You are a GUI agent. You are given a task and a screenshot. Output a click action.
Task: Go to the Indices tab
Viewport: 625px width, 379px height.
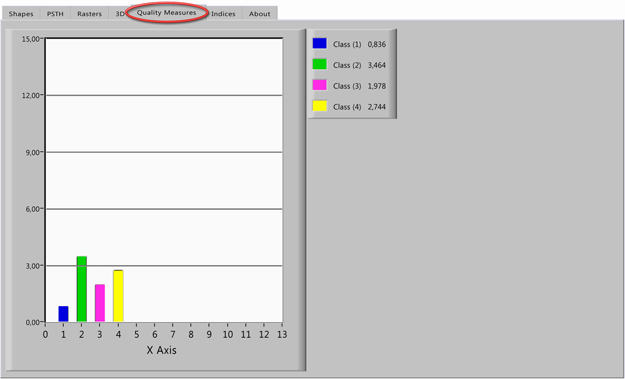223,14
